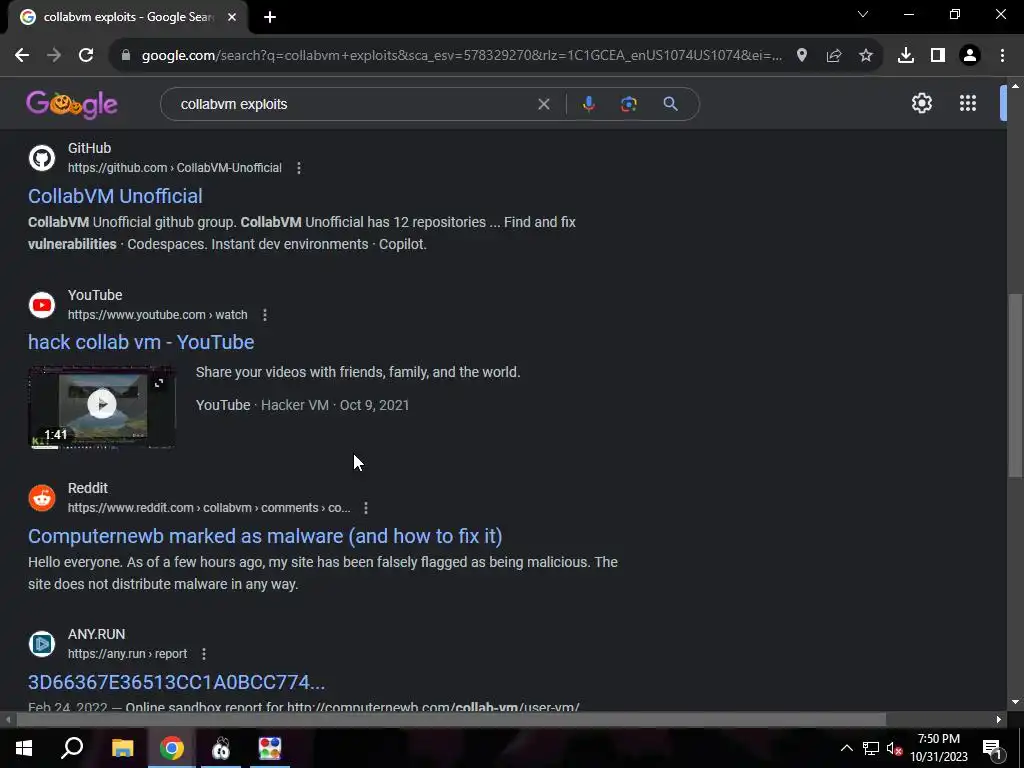Show hidden system tray icons
Screen dimensions: 1024x768
point(846,748)
